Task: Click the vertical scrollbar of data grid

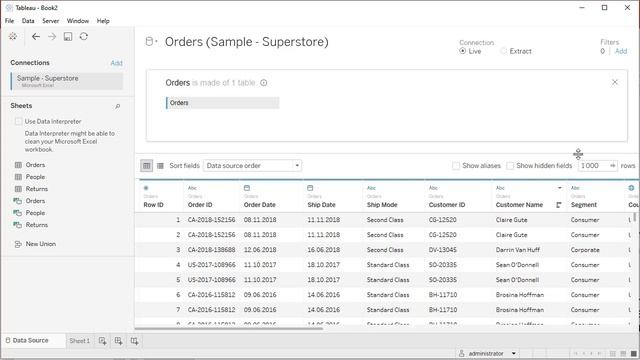Action: pos(635,216)
